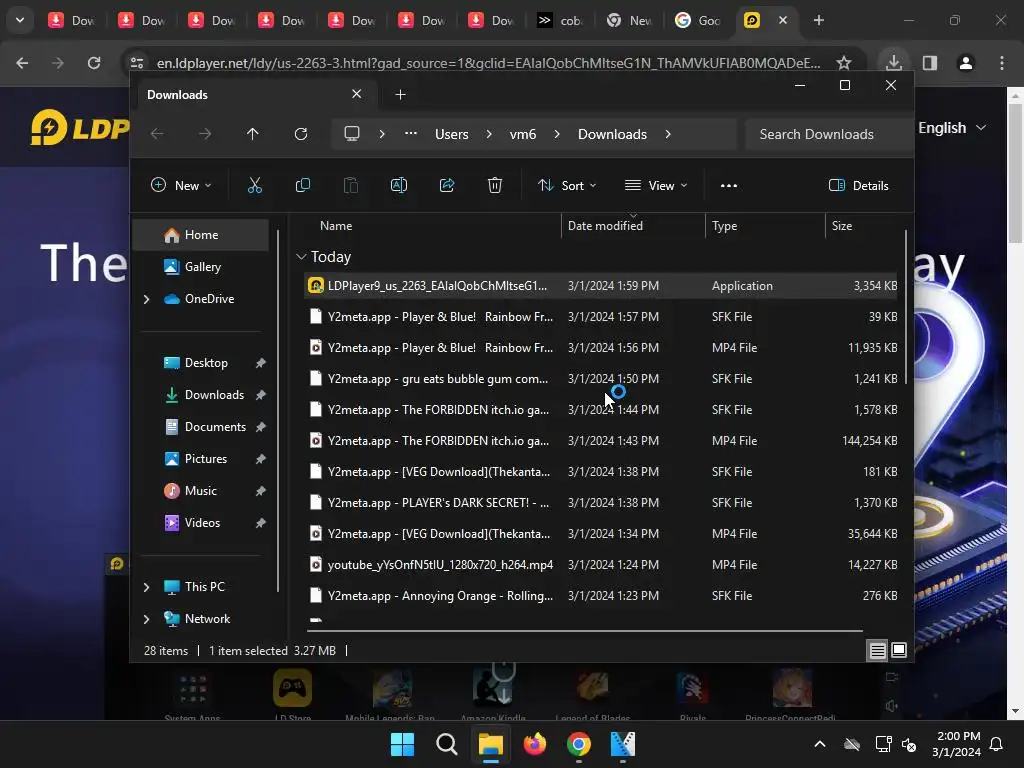
Task: Refresh the Downloads folder view
Action: (300, 134)
